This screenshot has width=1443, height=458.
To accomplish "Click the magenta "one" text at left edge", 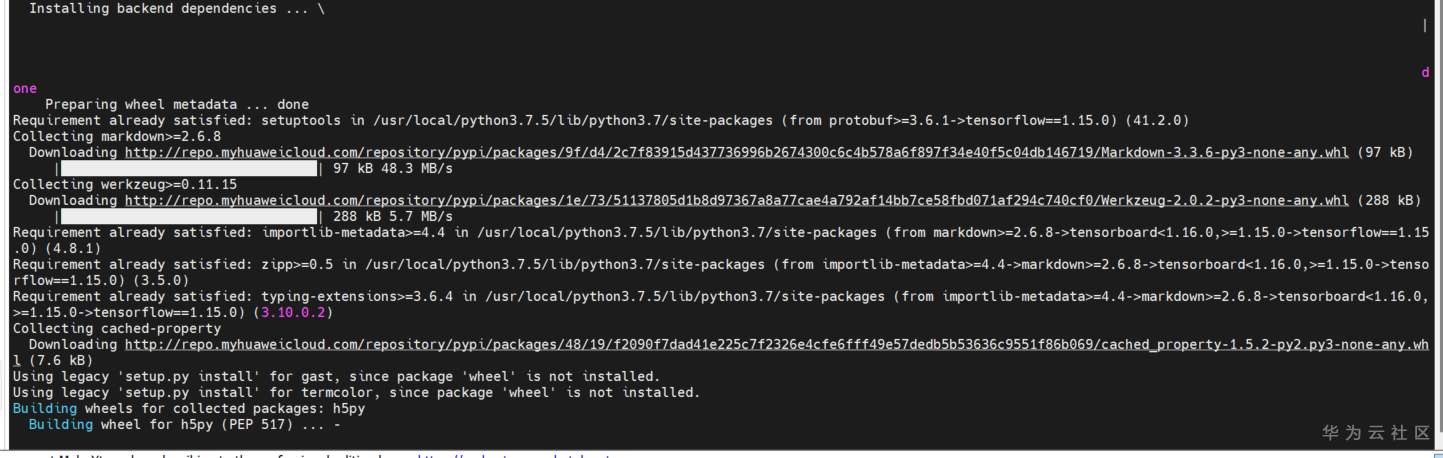I will [25, 88].
